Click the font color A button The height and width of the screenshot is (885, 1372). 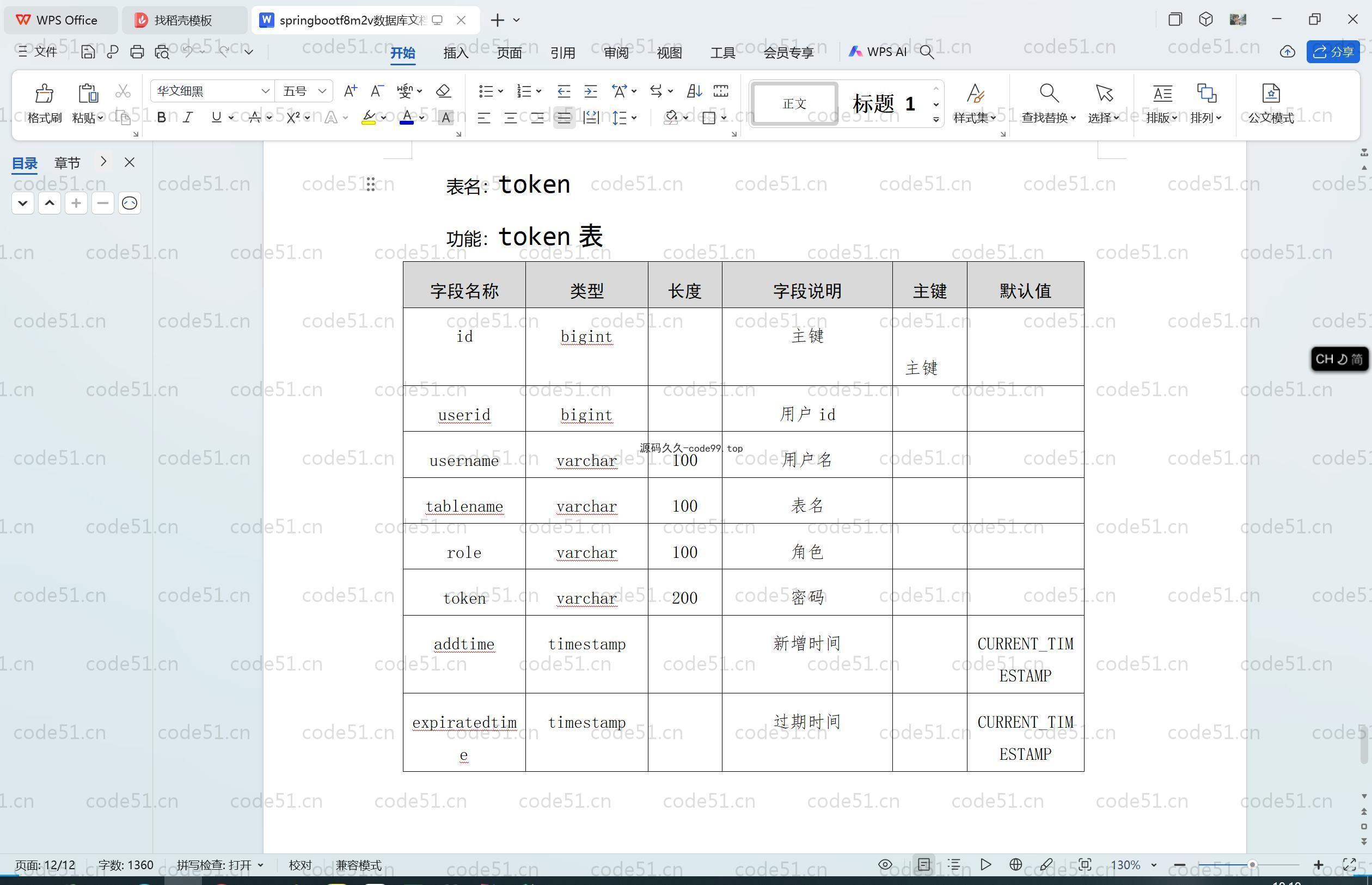click(407, 118)
